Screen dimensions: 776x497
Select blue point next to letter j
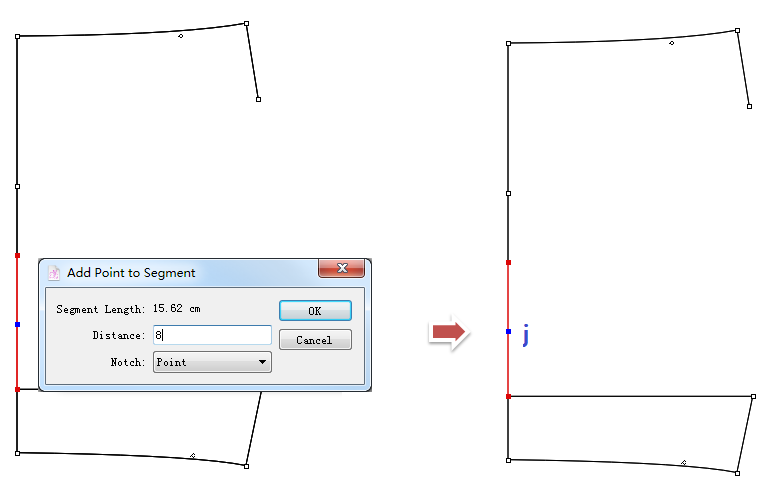coord(509,331)
